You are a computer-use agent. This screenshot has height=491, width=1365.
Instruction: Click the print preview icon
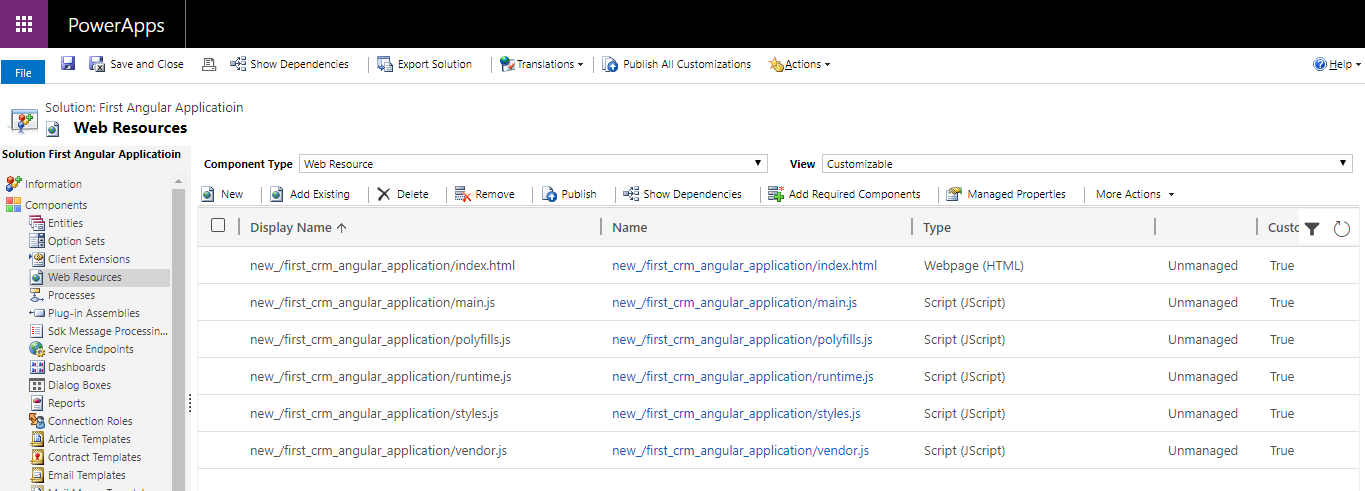point(208,64)
